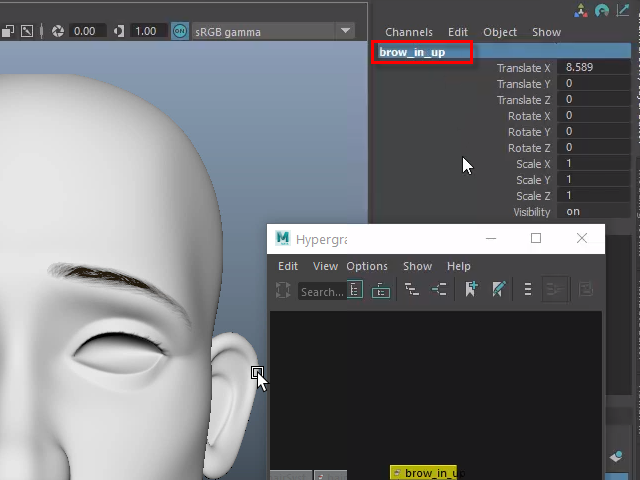Click the exposure value field 0.00
Image resolution: width=640 pixels, height=480 pixels.
click(x=88, y=31)
